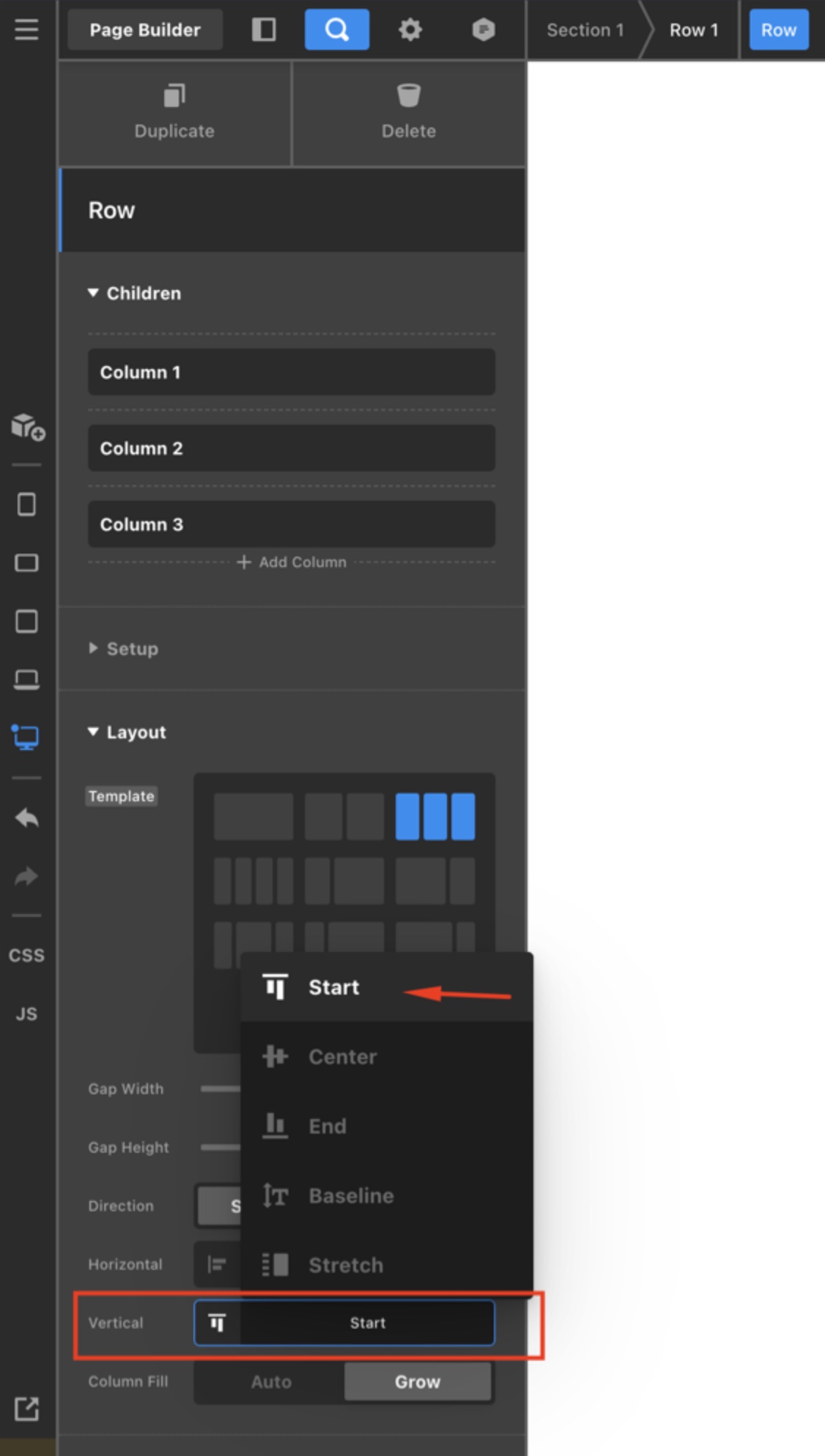Screen dimensions: 825x1456
Task: Click the search magnifier icon
Action: tap(336, 30)
